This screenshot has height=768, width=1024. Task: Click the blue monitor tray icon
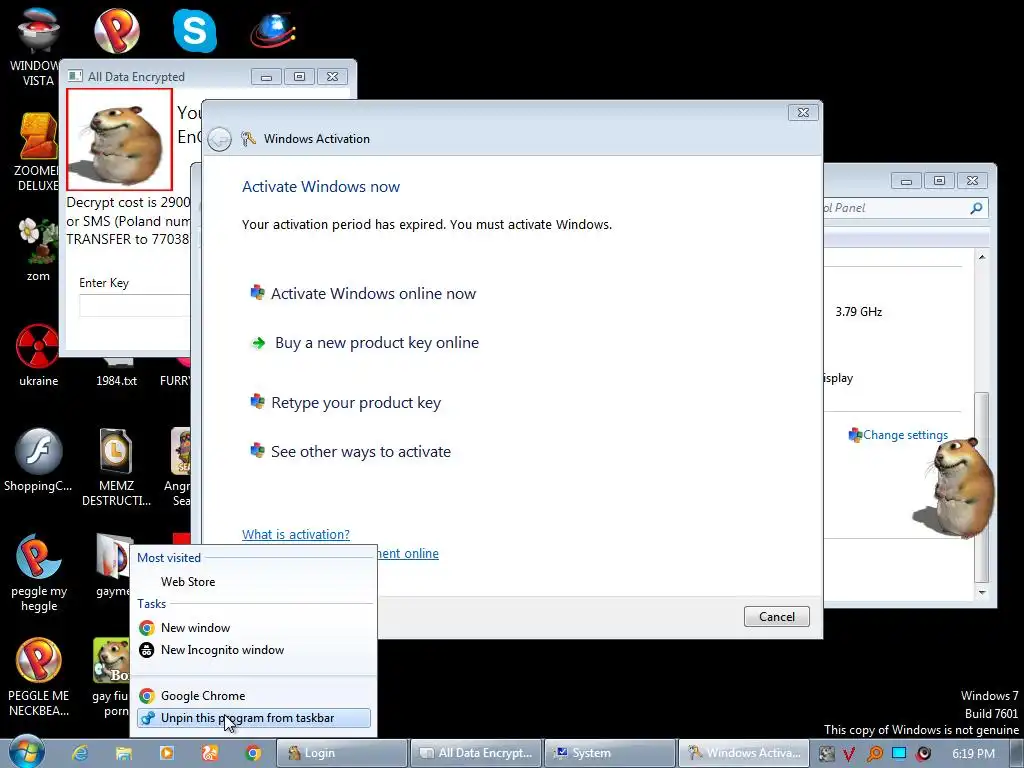coord(899,753)
